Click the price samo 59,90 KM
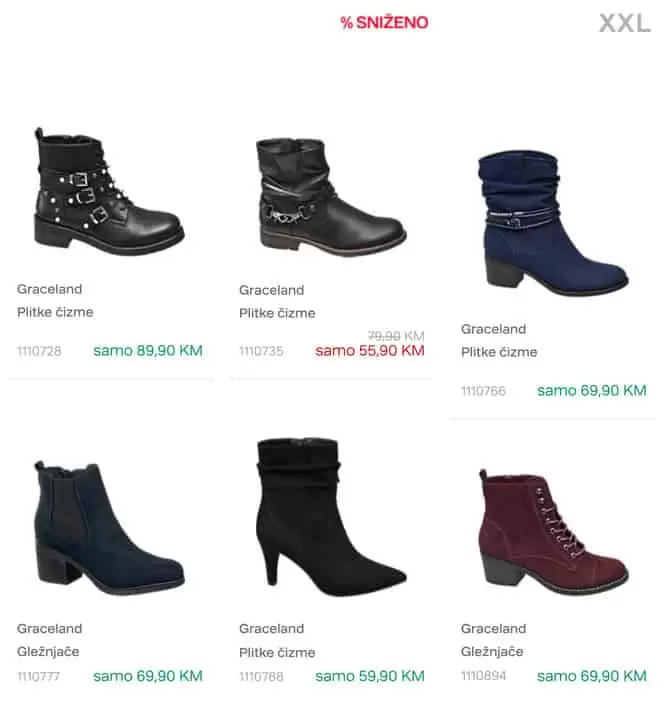670x702 pixels. coord(370,676)
